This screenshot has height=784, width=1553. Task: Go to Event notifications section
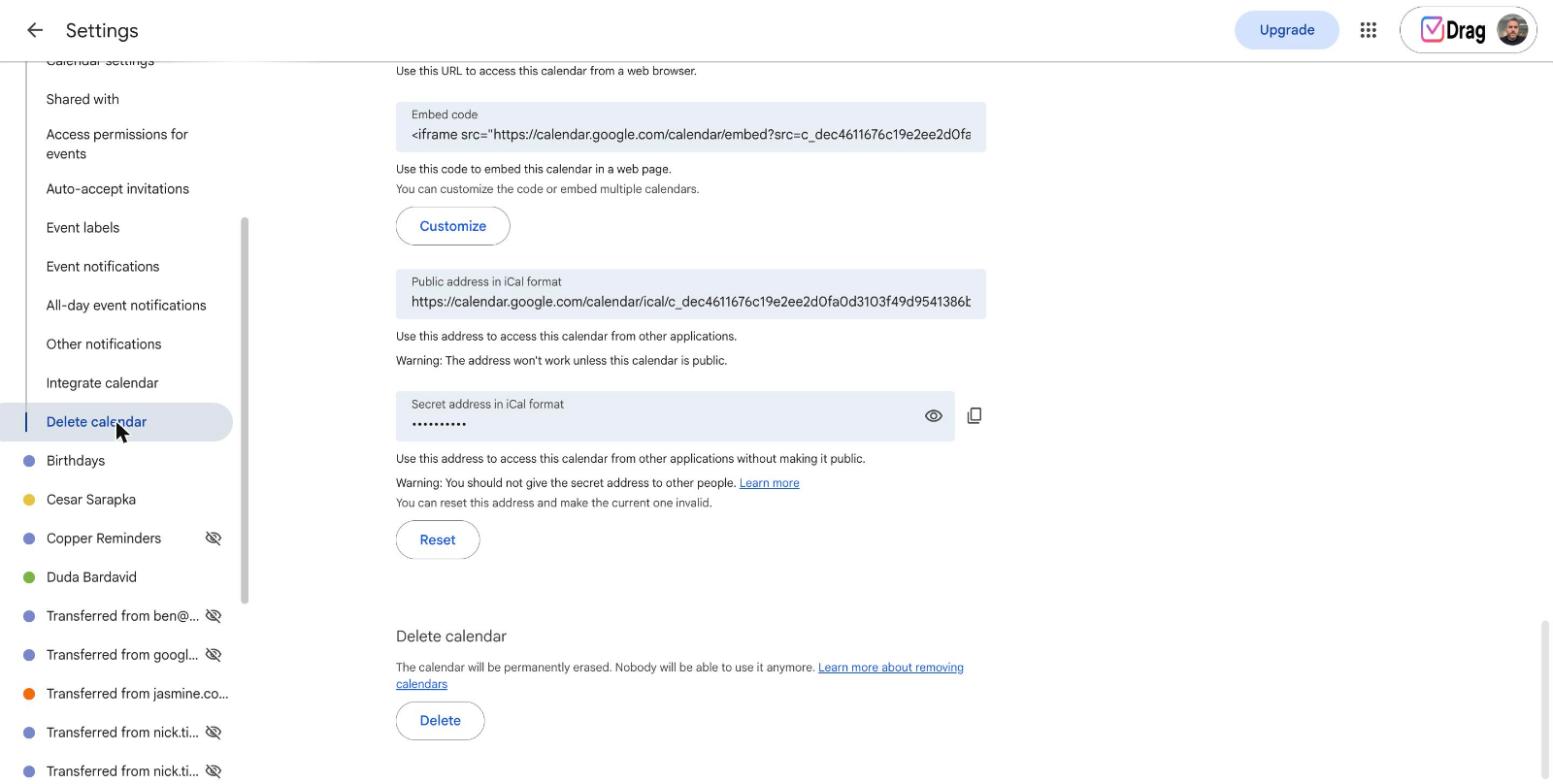(x=103, y=267)
